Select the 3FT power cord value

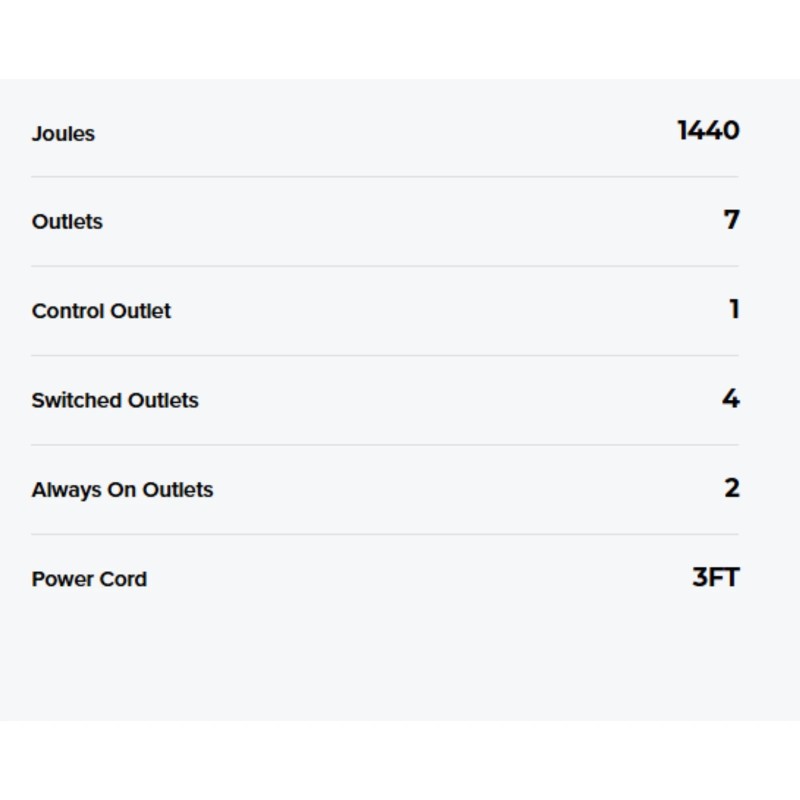click(x=715, y=577)
